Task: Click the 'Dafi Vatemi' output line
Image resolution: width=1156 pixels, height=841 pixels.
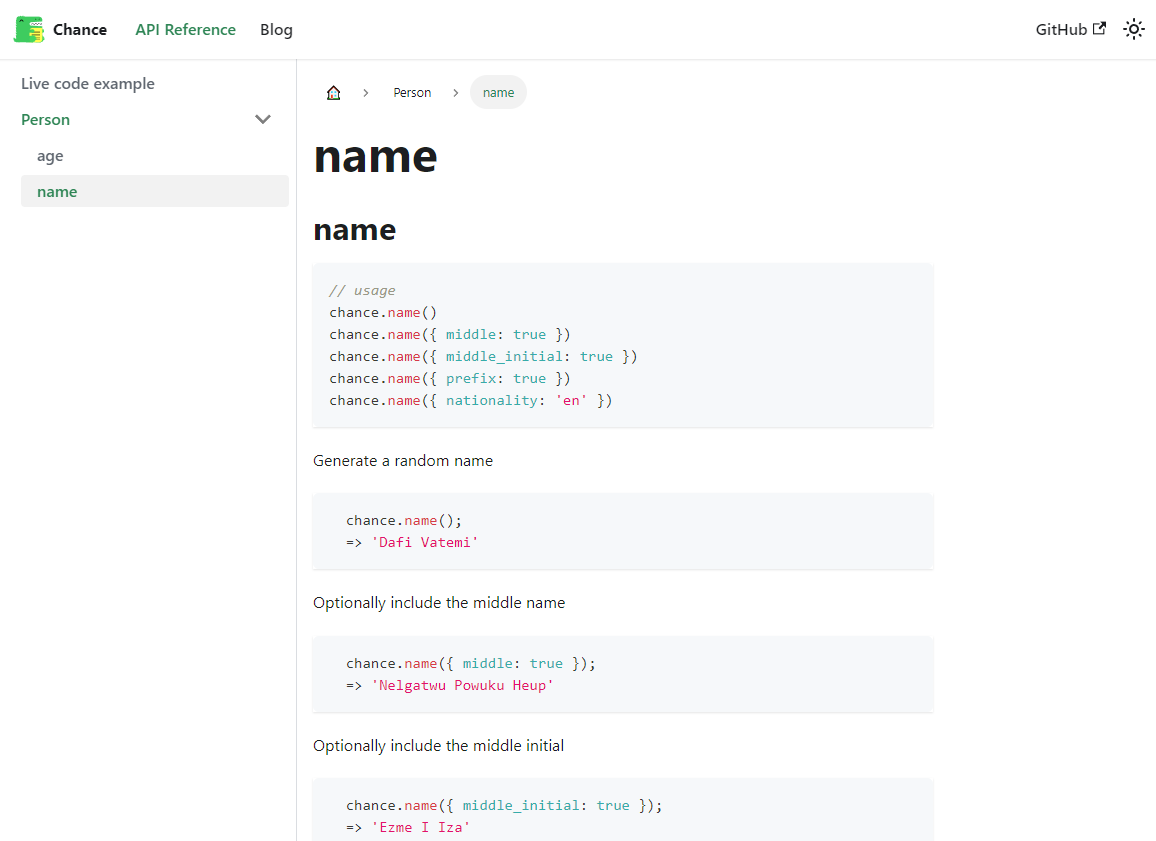Action: tap(412, 542)
